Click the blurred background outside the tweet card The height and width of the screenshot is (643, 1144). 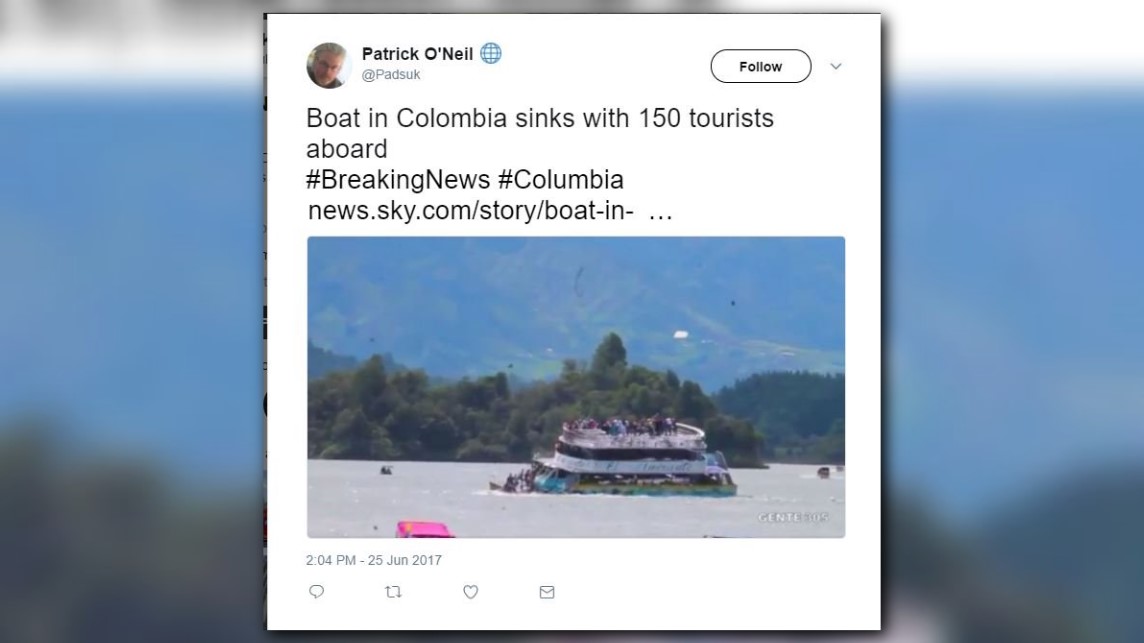pos(131,321)
